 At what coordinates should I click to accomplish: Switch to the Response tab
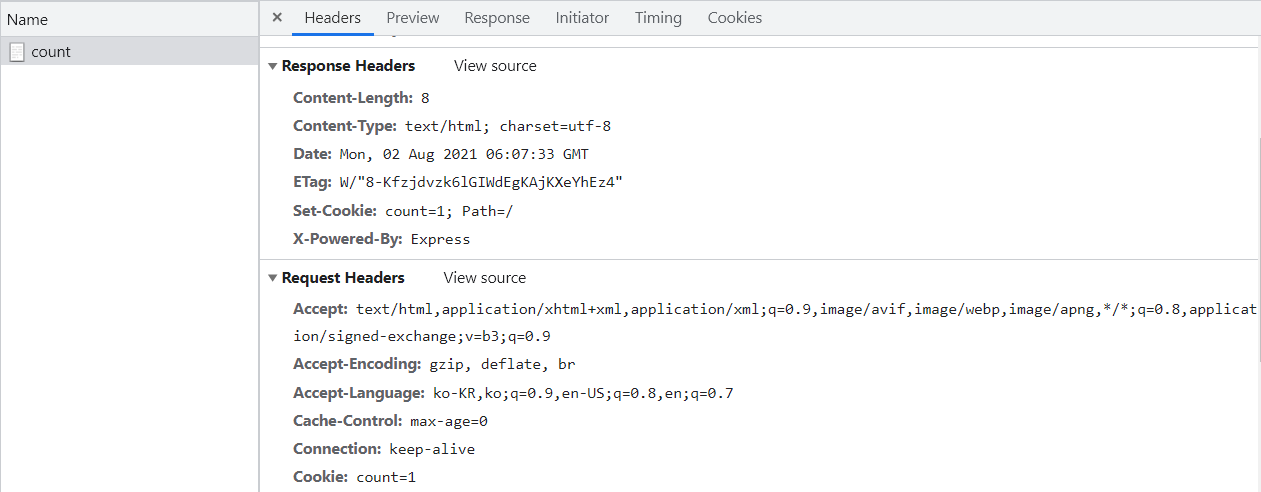pos(497,18)
